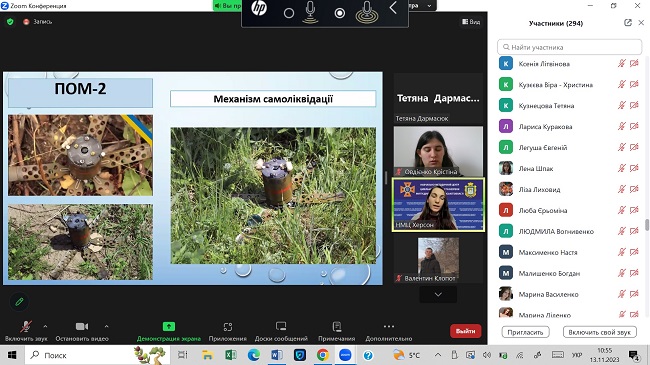Open the Apps icon
This screenshot has height=365, width=650.
228,327
